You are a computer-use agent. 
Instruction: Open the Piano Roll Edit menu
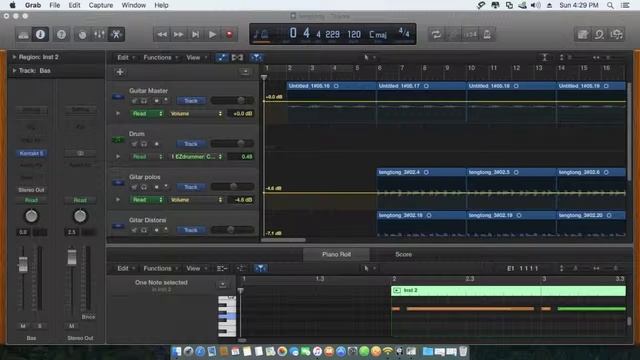pos(125,268)
